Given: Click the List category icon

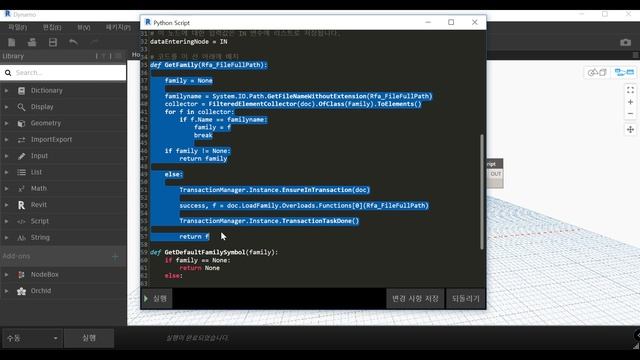Looking at the screenshot, I should 21,172.
